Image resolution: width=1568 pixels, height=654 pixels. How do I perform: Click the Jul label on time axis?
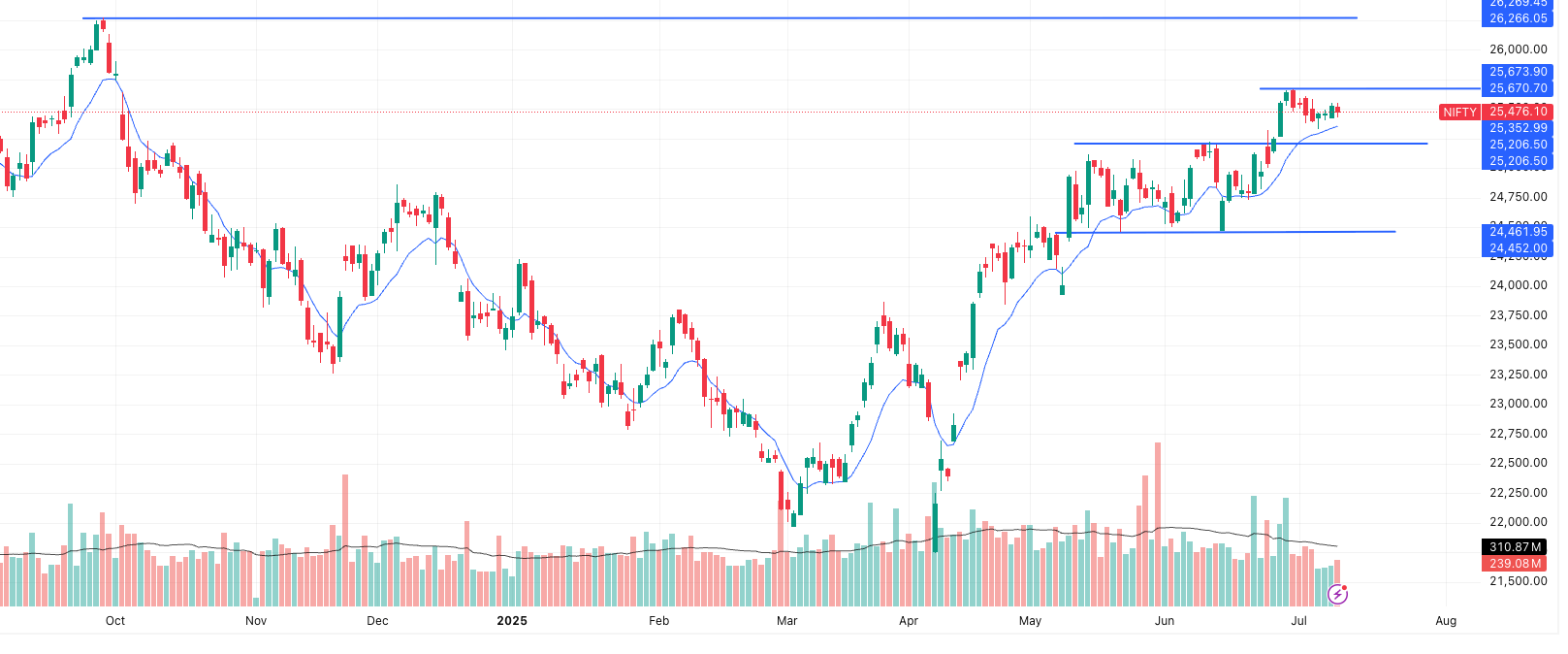(1299, 621)
